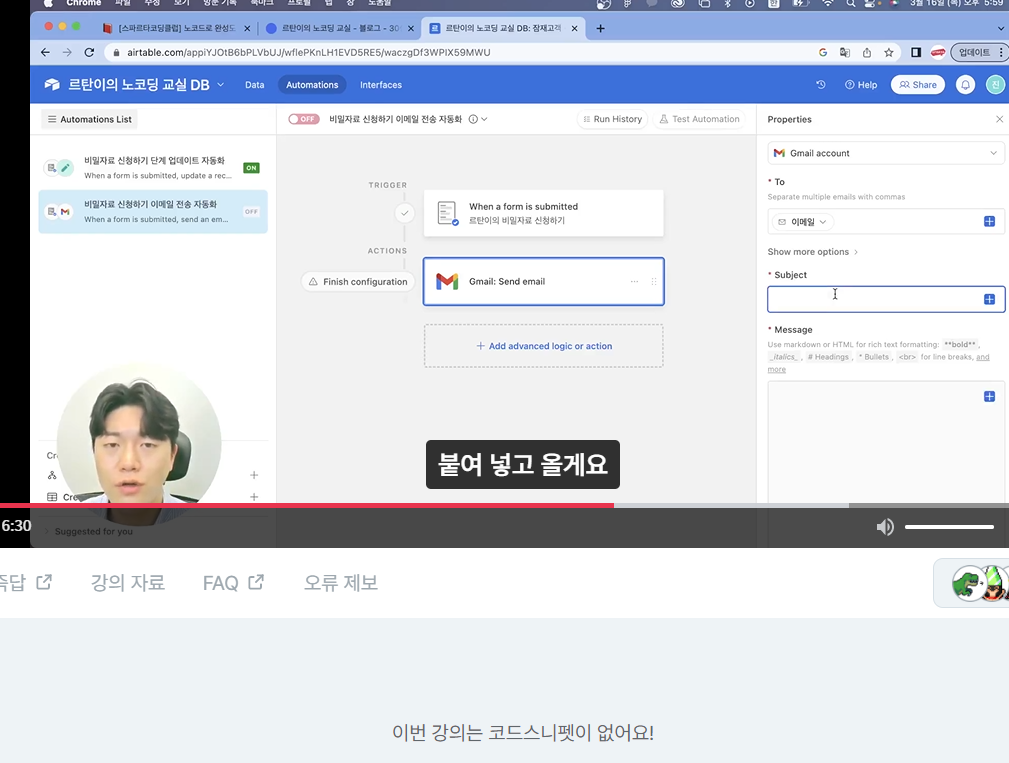Switch to the Automations tab

tap(312, 85)
